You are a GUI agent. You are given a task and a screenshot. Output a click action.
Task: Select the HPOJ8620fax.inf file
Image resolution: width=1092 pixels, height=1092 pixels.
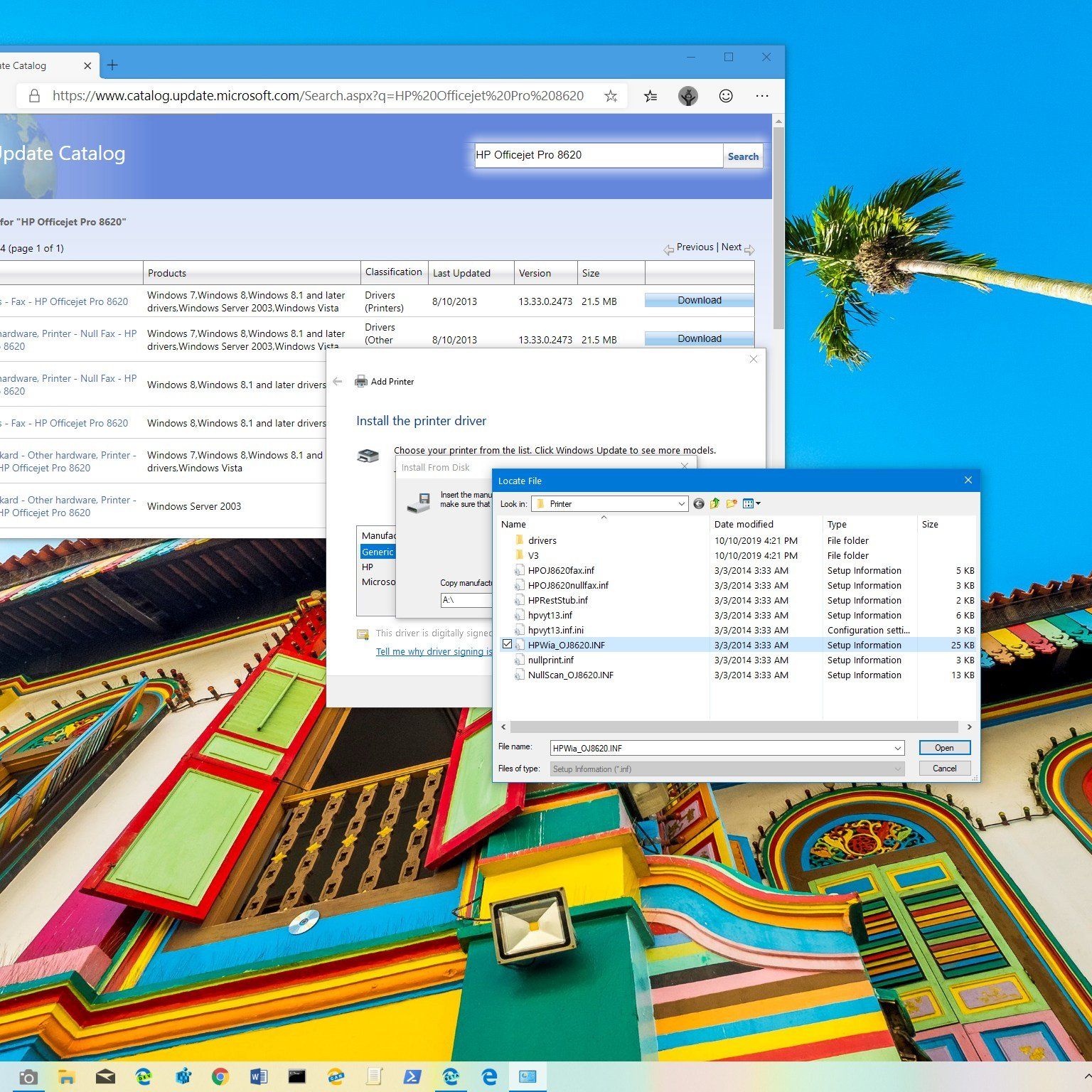click(561, 570)
